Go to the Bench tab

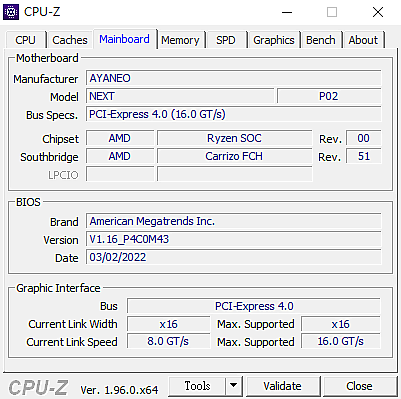coord(321,40)
